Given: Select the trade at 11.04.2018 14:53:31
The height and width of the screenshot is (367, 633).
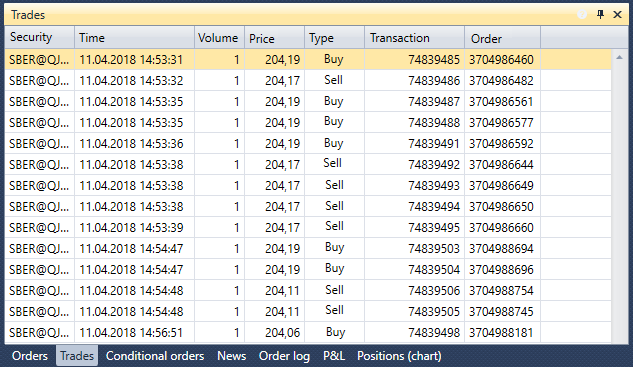Looking at the screenshot, I should (x=308, y=59).
